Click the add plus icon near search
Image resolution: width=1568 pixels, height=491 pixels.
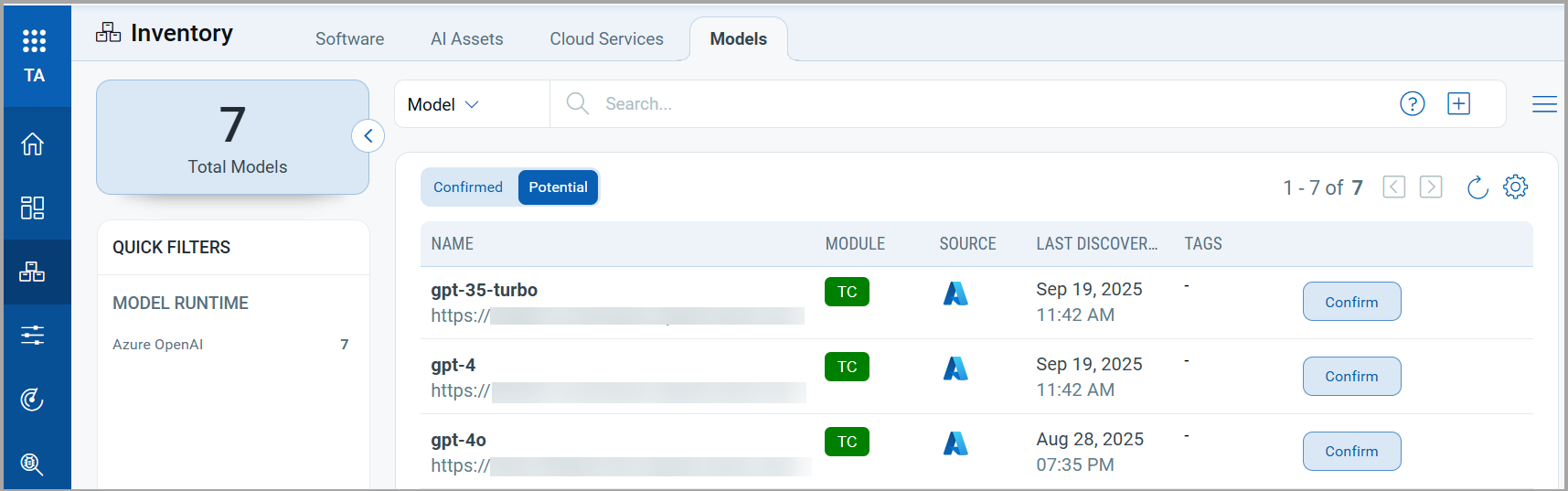coord(1458,104)
